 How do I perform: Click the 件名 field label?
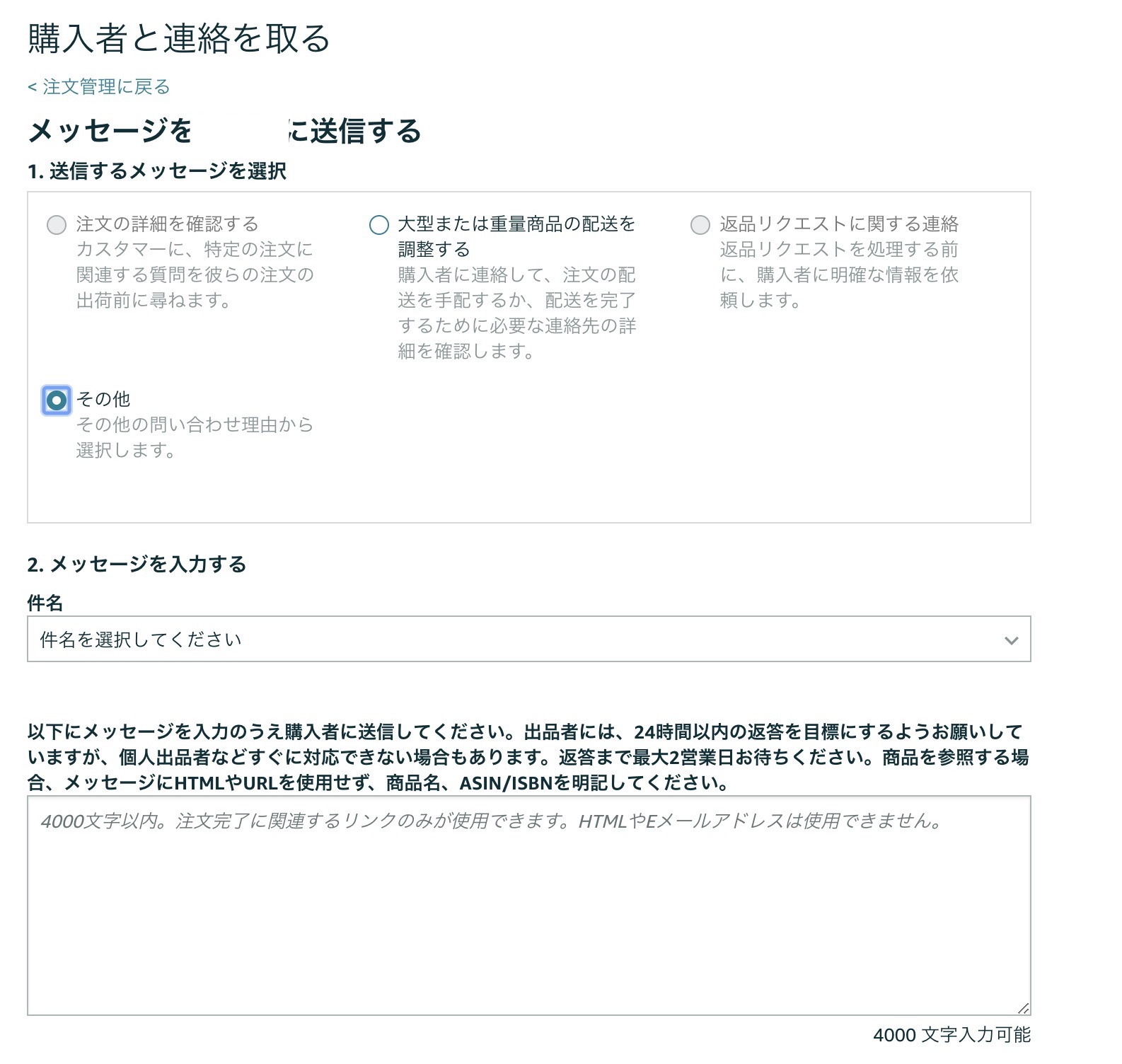tap(45, 603)
